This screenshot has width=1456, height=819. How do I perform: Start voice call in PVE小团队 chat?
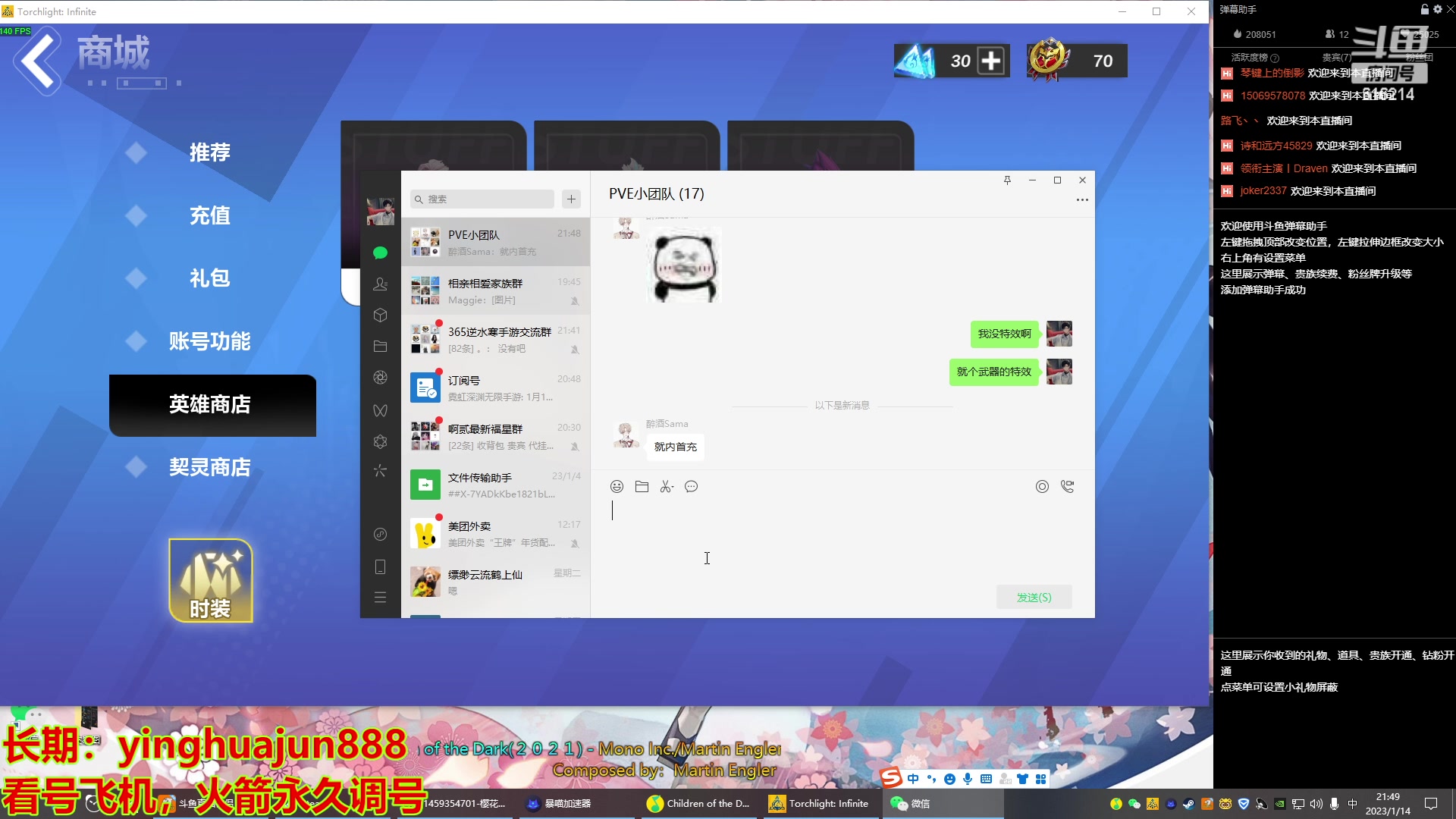(x=1068, y=487)
